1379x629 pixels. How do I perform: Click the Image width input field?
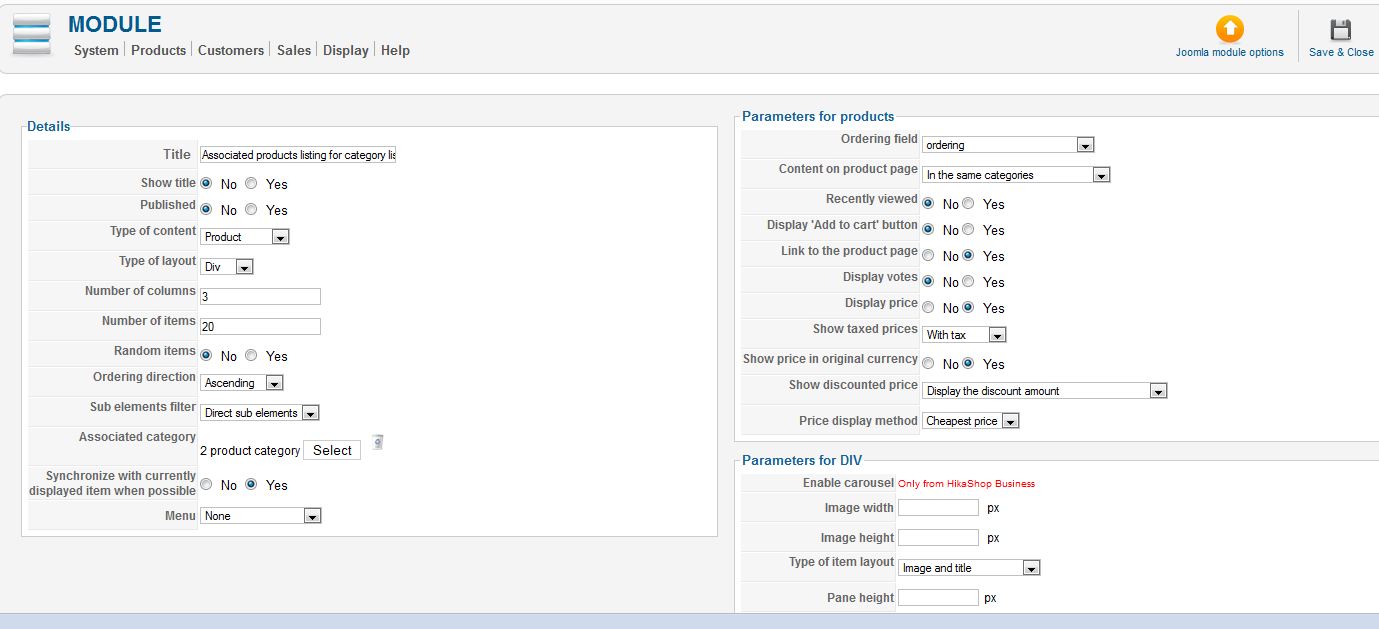[938, 508]
